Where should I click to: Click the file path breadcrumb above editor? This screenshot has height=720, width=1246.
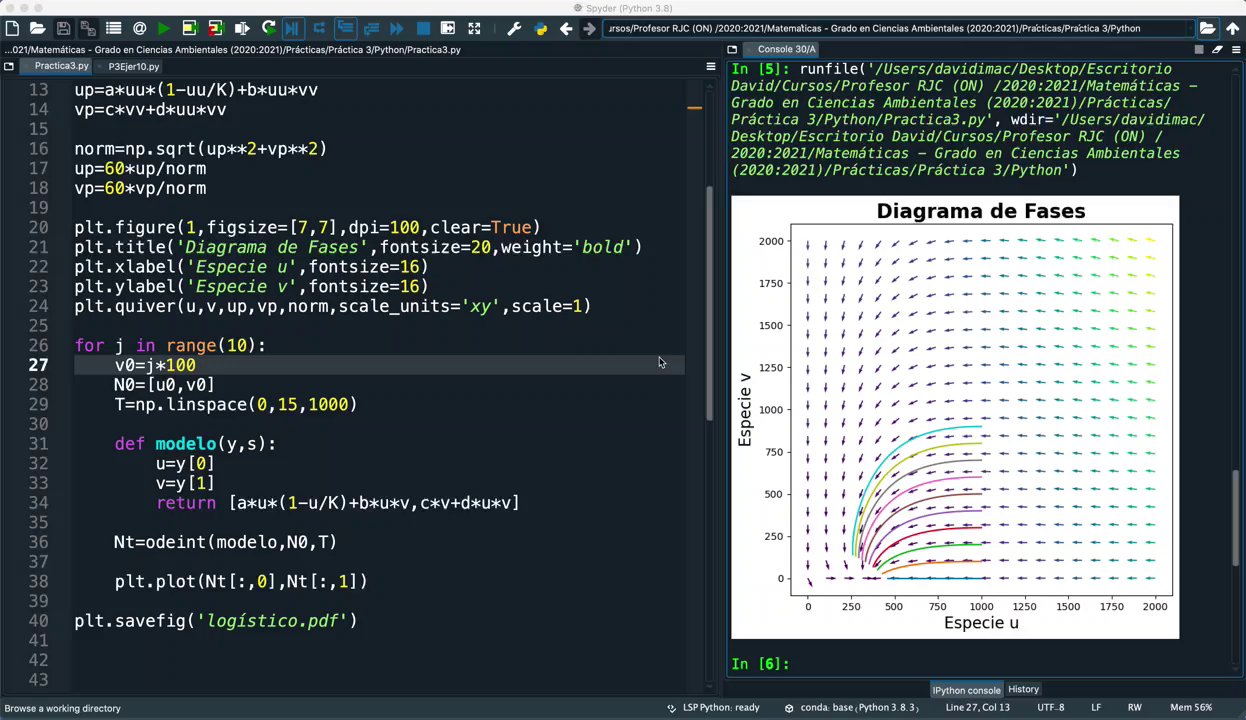click(x=233, y=49)
